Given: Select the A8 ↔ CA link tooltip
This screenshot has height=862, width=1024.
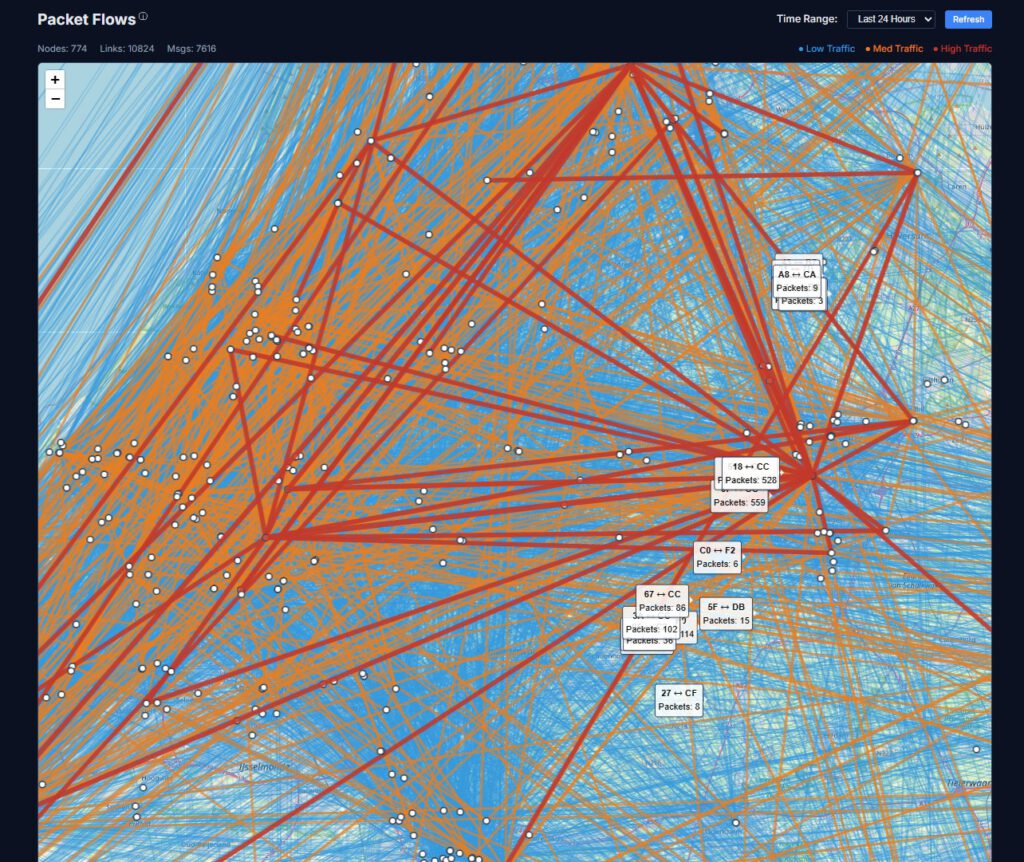Looking at the screenshot, I should coord(797,280).
